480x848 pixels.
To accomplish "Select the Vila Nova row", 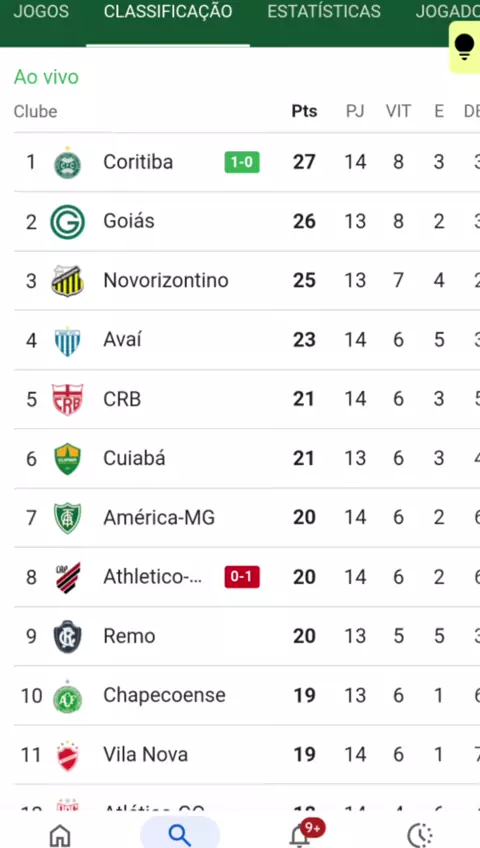I will point(246,754).
